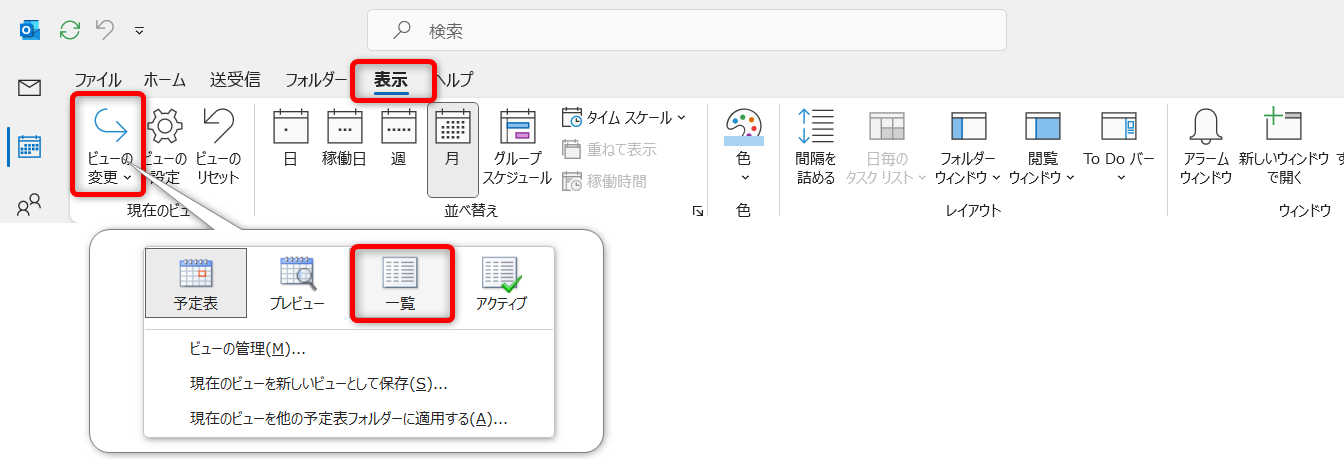1344x459 pixels.
Task: Click the 予定表 view icon
Action: [195, 284]
